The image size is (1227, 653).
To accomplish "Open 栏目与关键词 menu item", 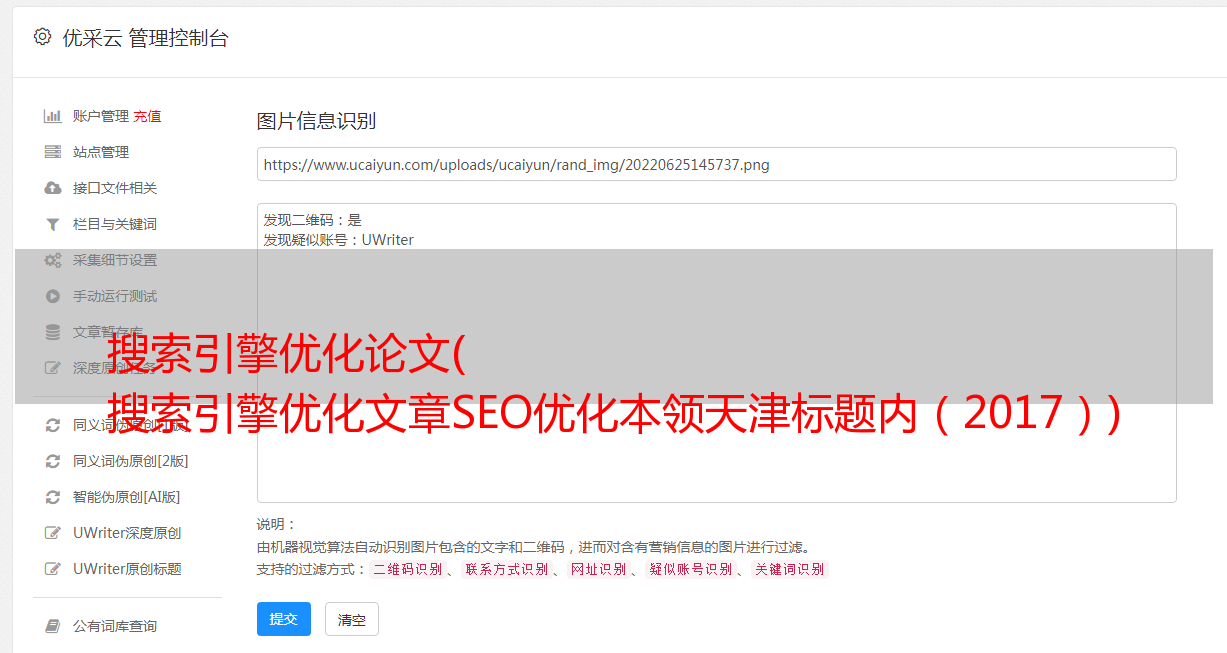I will point(115,224).
